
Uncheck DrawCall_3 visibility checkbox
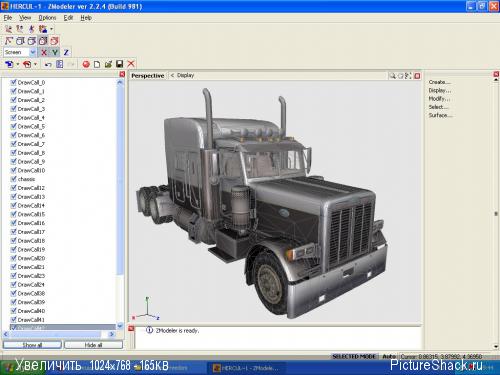tap(14, 109)
